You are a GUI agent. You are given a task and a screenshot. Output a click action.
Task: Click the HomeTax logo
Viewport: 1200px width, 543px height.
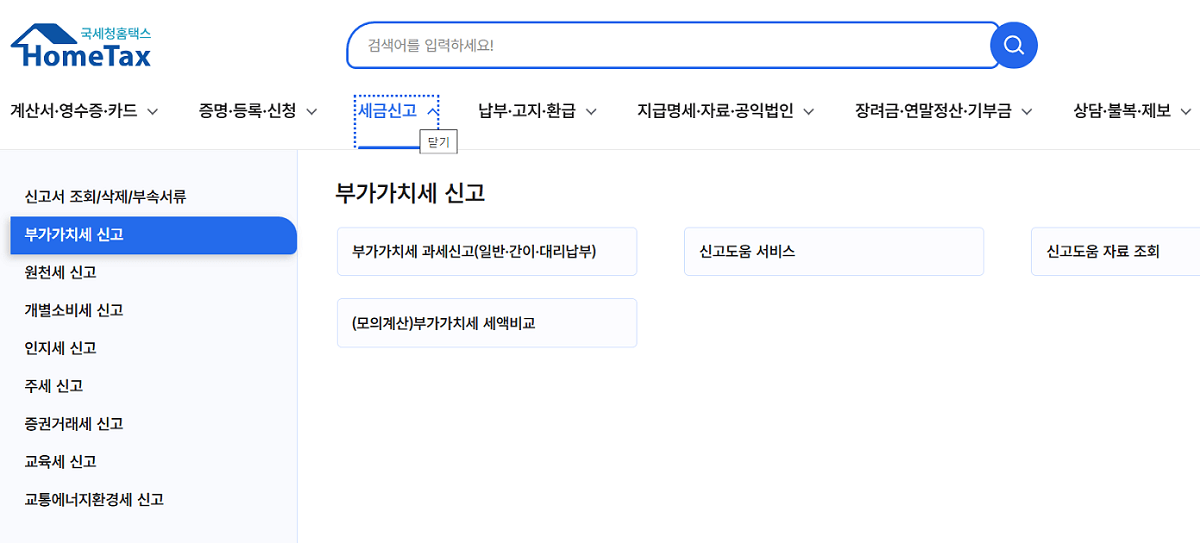coord(81,46)
